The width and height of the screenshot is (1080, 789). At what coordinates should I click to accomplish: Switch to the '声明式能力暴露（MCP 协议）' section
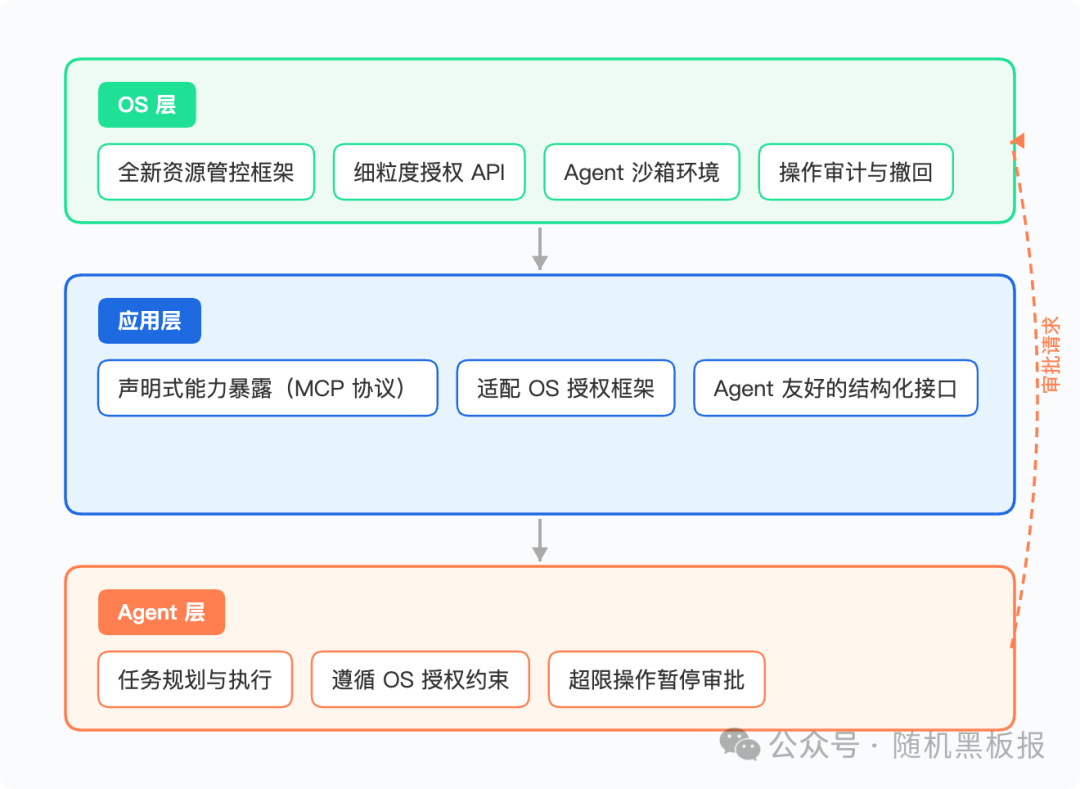pos(267,388)
